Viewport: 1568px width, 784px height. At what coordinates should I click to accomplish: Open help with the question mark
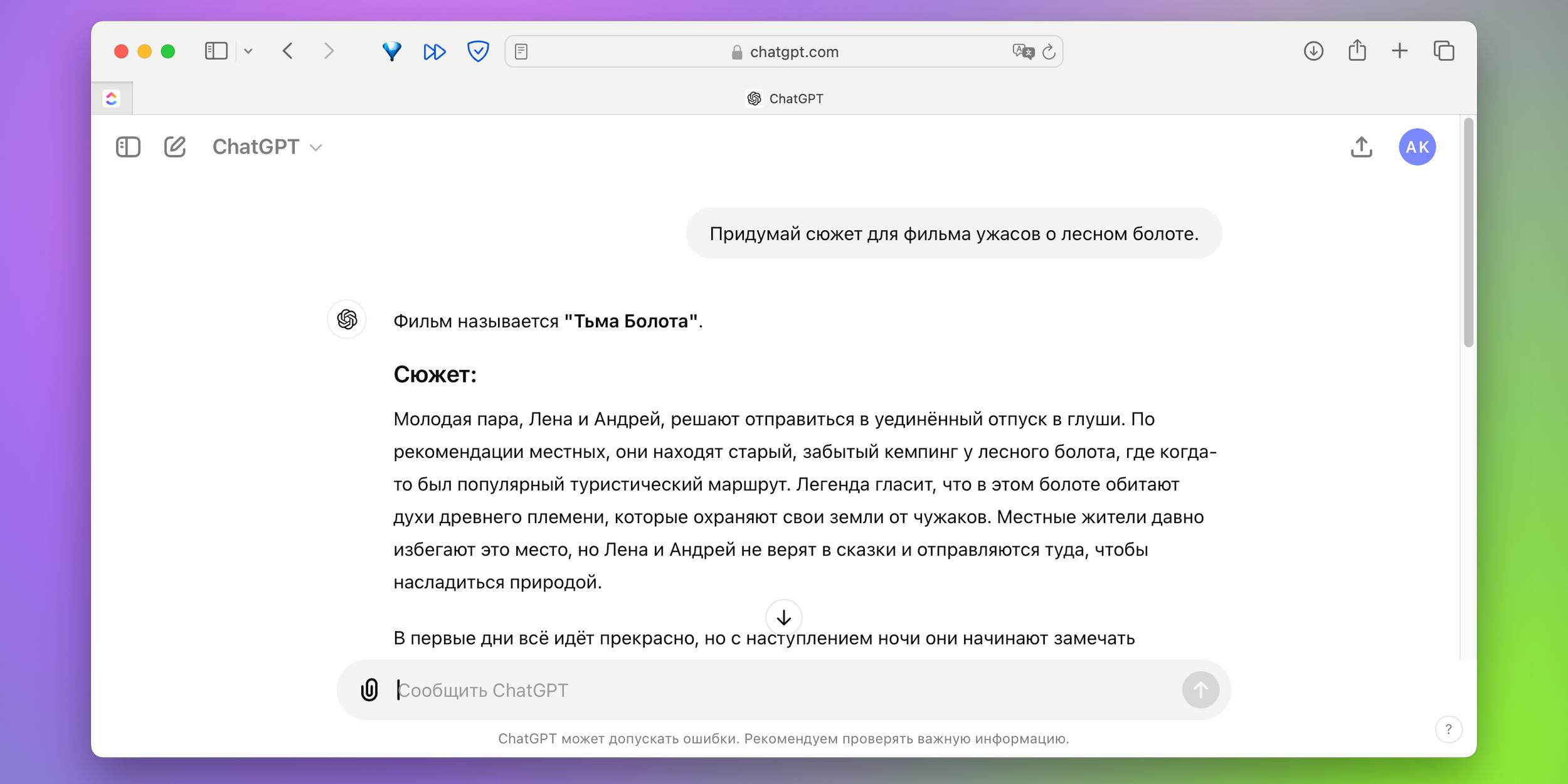tap(1448, 729)
